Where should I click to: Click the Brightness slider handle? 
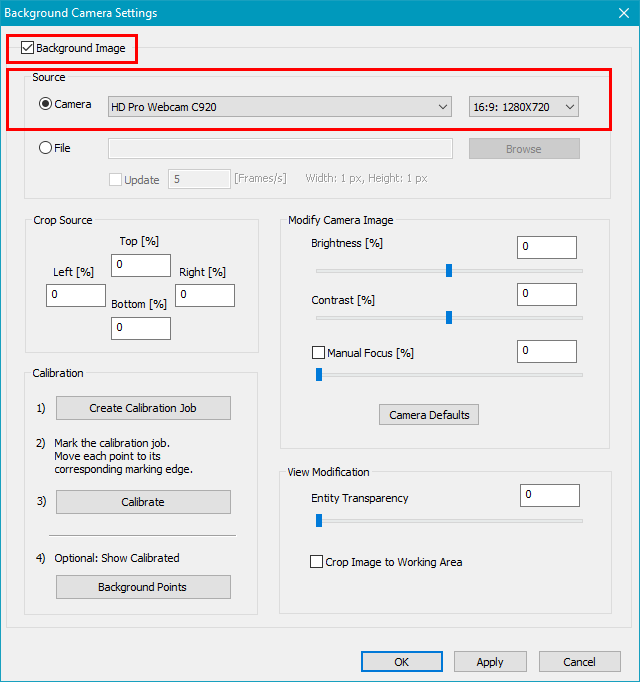coord(449,270)
